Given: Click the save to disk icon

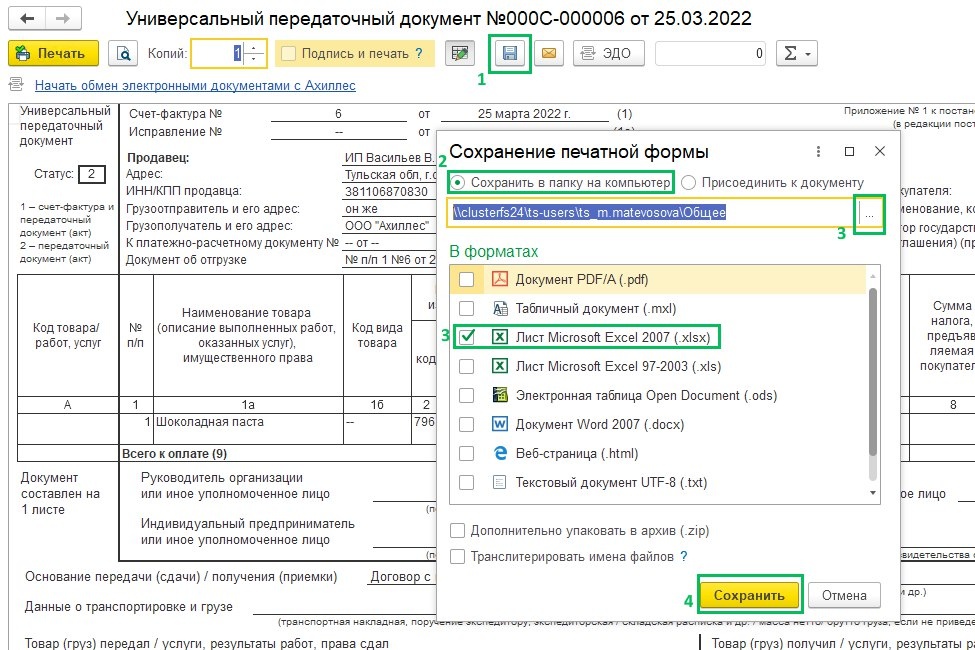Looking at the screenshot, I should (509, 53).
